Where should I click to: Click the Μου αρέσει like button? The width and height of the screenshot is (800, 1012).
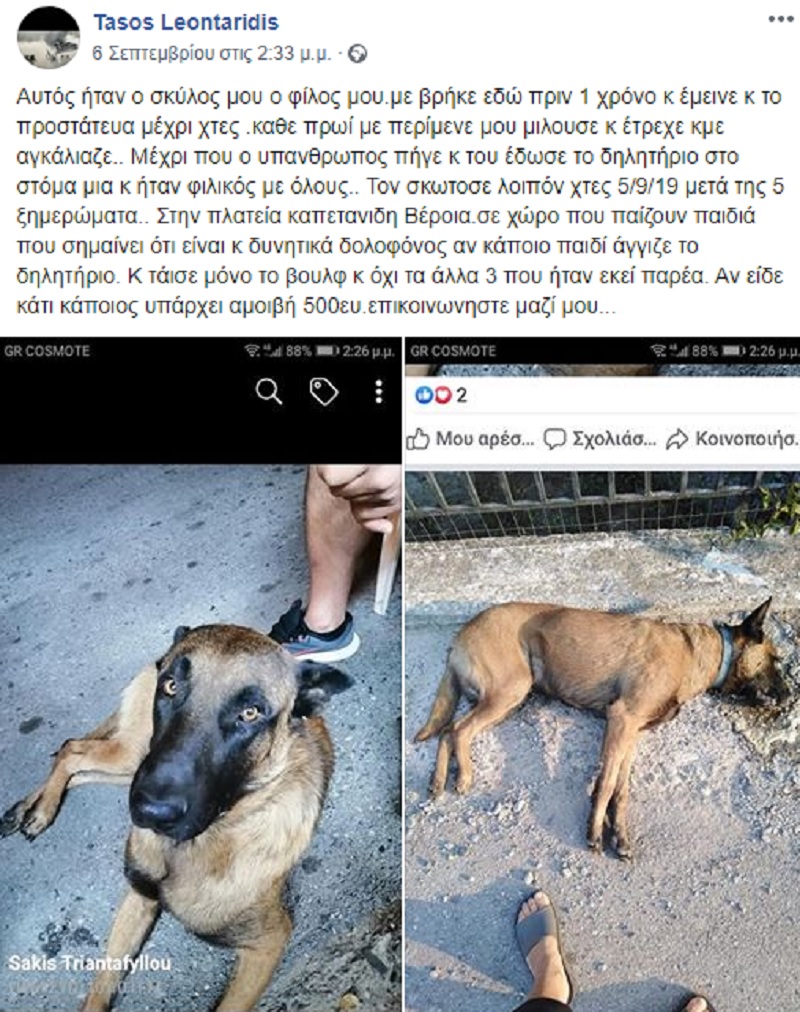click(x=471, y=439)
